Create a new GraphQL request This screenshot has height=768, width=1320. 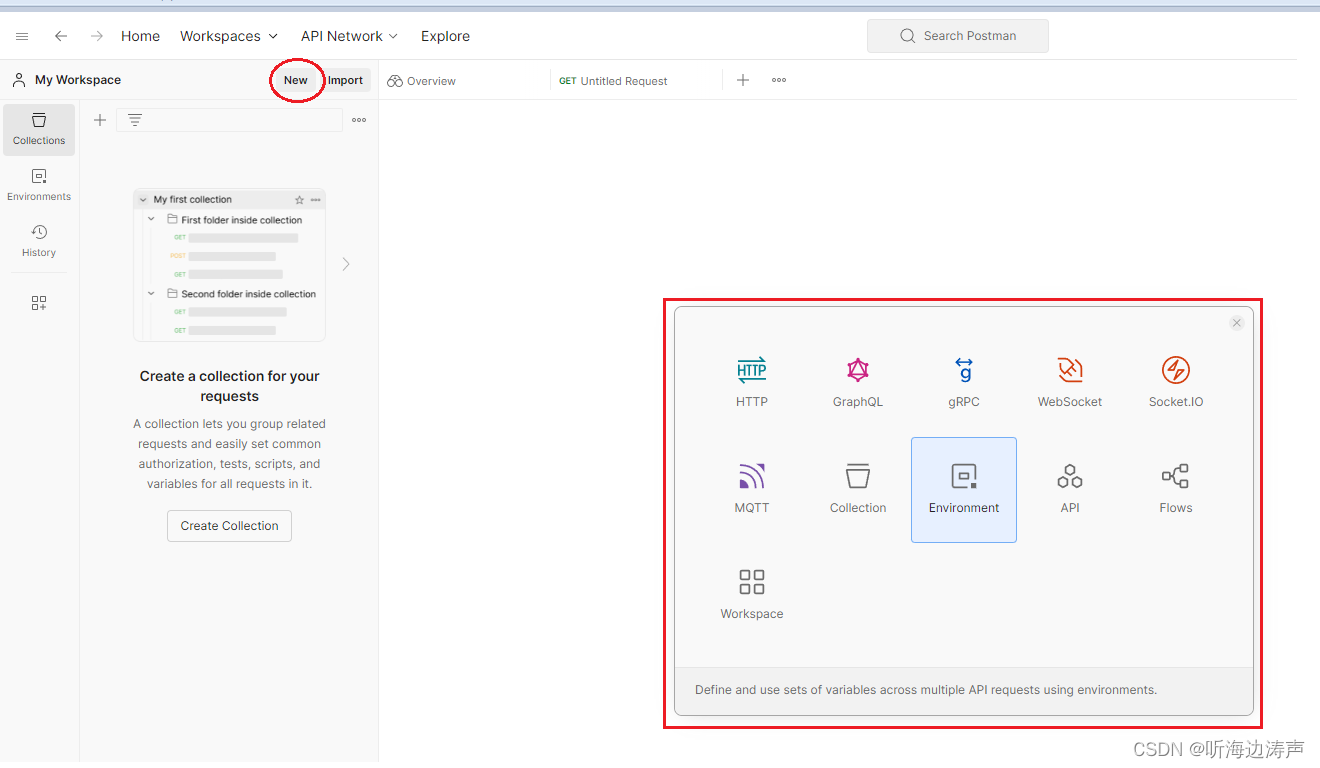coord(858,384)
